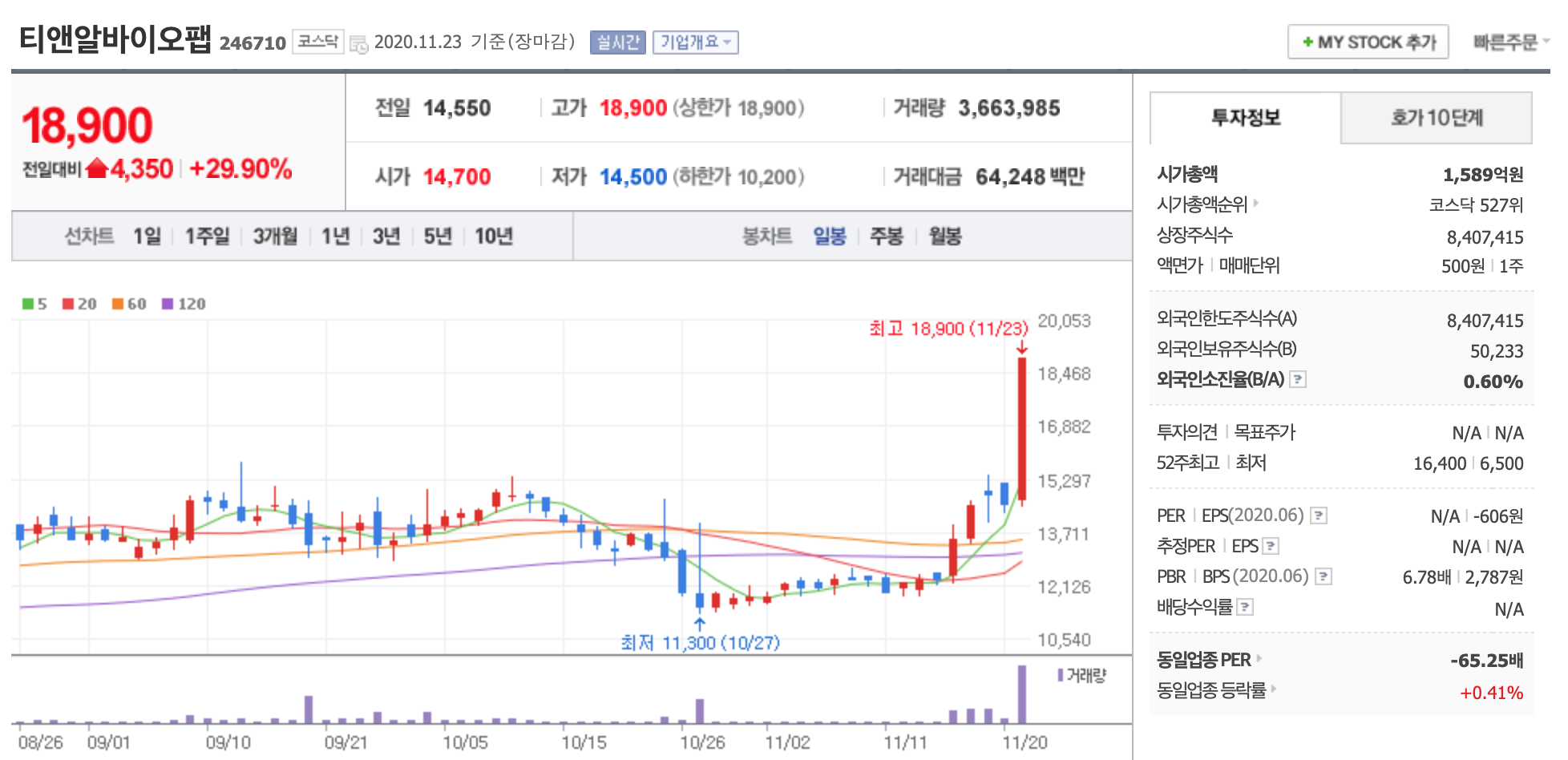Click the 실시간 button
The height and width of the screenshot is (760, 1568).
point(617,42)
